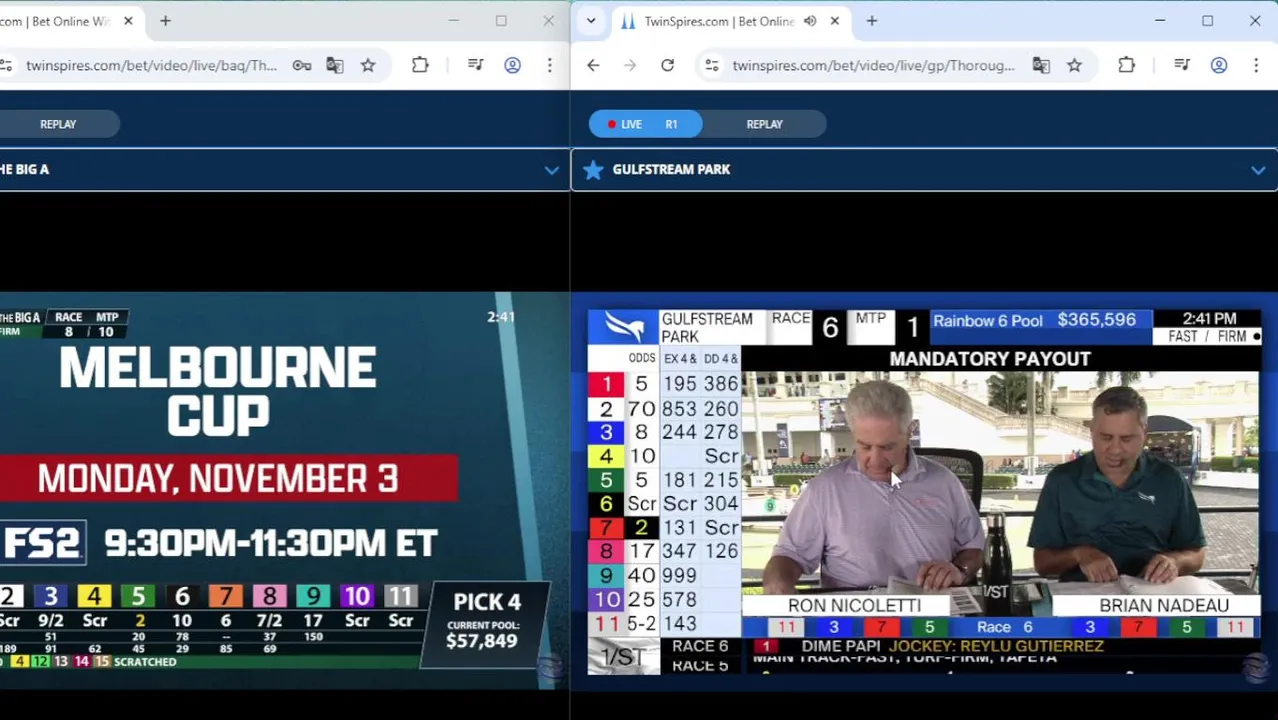Click the 'PICK 4' pool label

click(487, 602)
